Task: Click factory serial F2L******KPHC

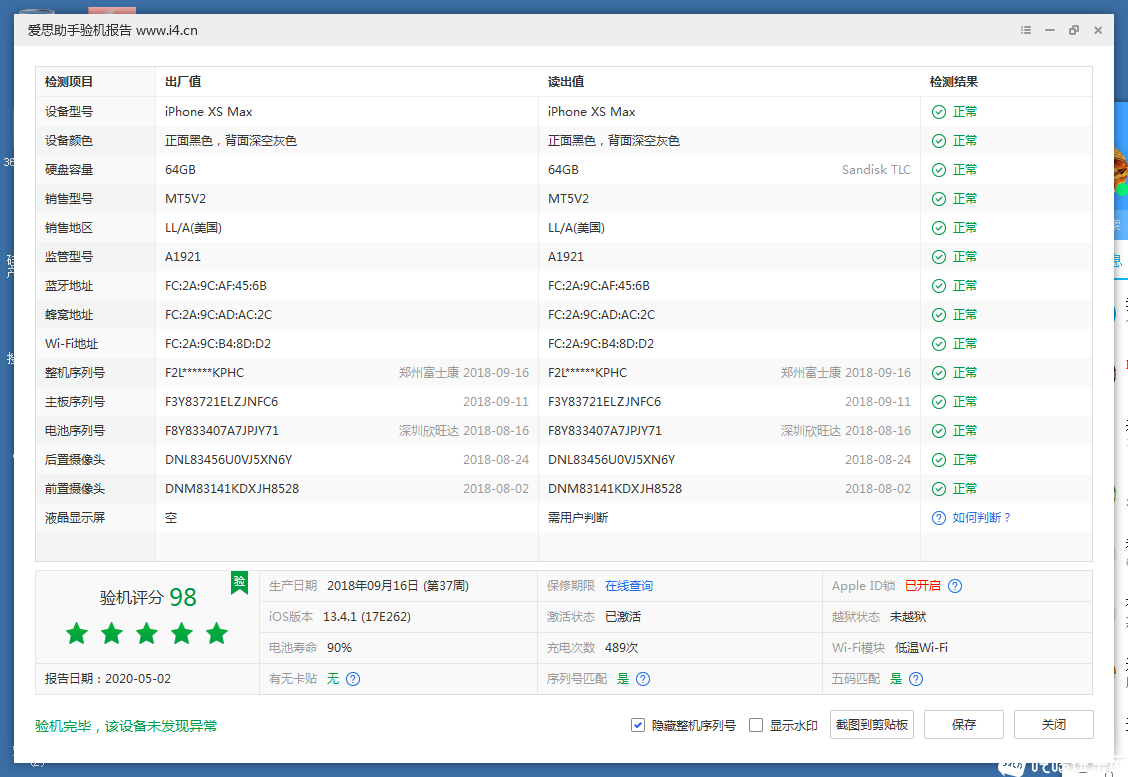Action: coord(204,373)
